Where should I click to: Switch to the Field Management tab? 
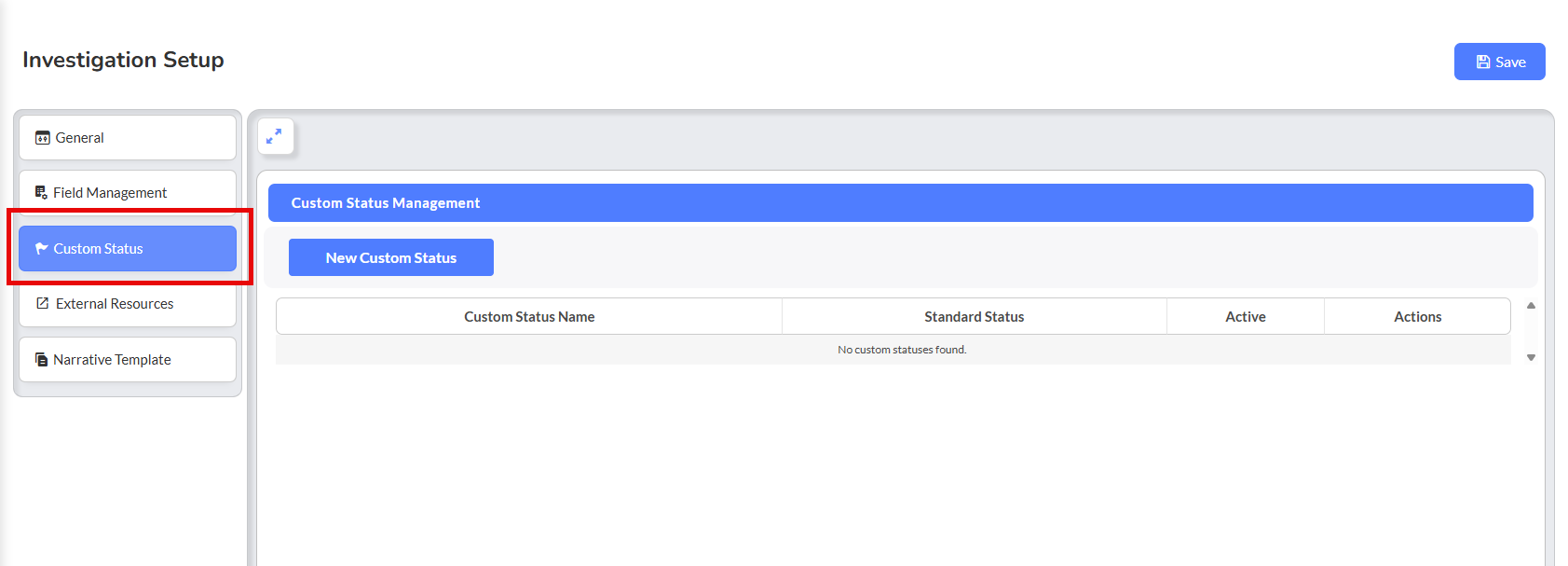tap(128, 193)
